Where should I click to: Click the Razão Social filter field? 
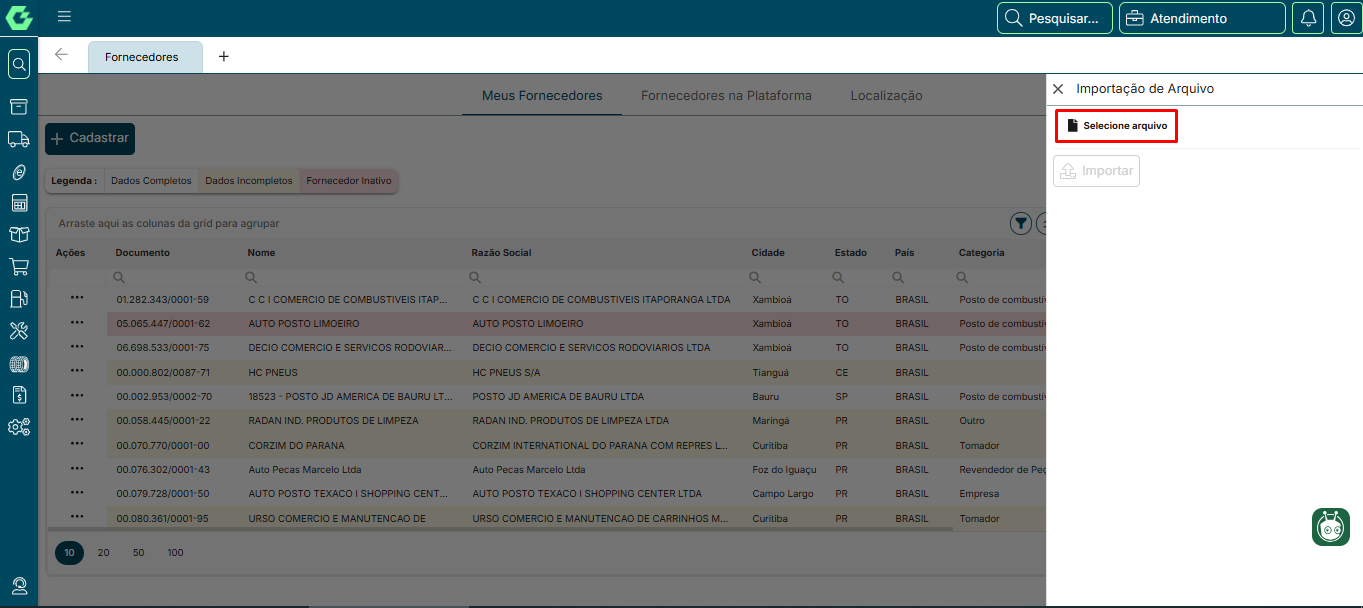604,277
